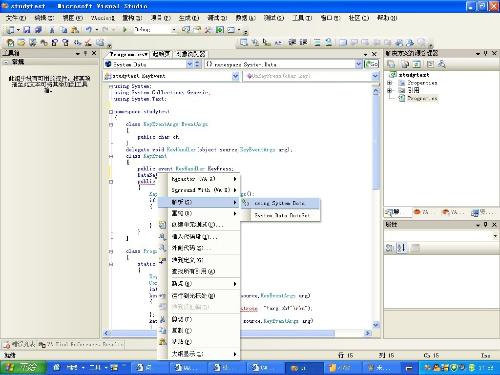Click the Windows Start button

(23, 368)
